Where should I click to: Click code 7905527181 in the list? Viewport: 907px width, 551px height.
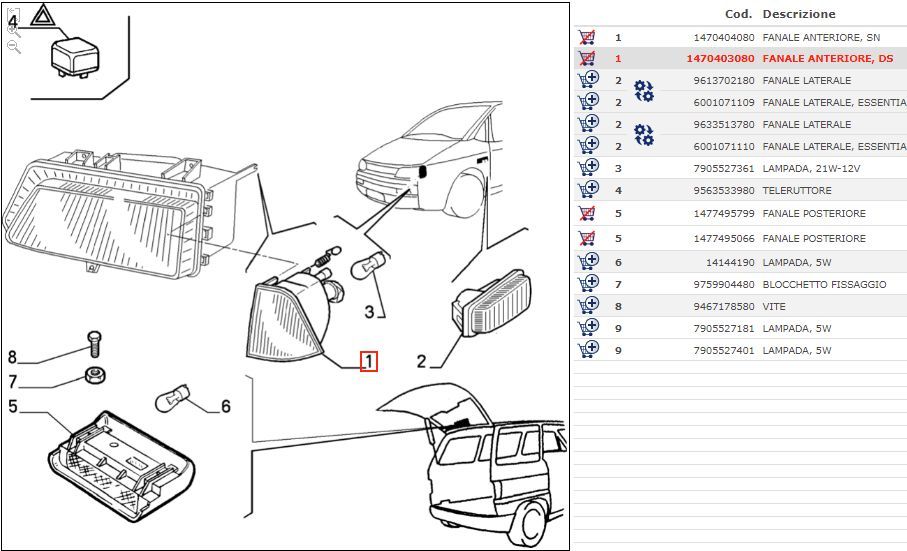[x=724, y=328]
